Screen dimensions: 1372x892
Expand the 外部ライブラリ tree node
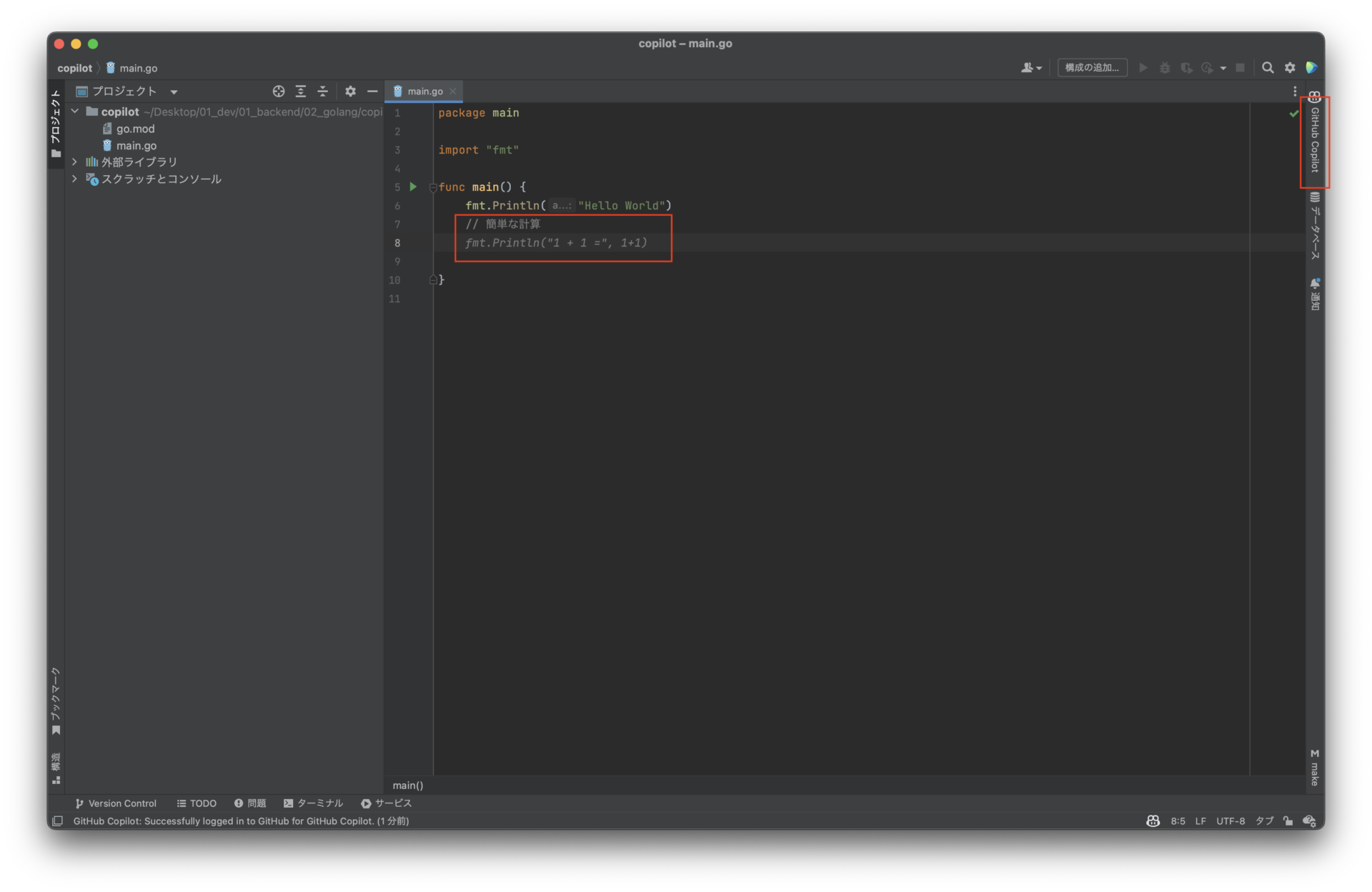74,162
